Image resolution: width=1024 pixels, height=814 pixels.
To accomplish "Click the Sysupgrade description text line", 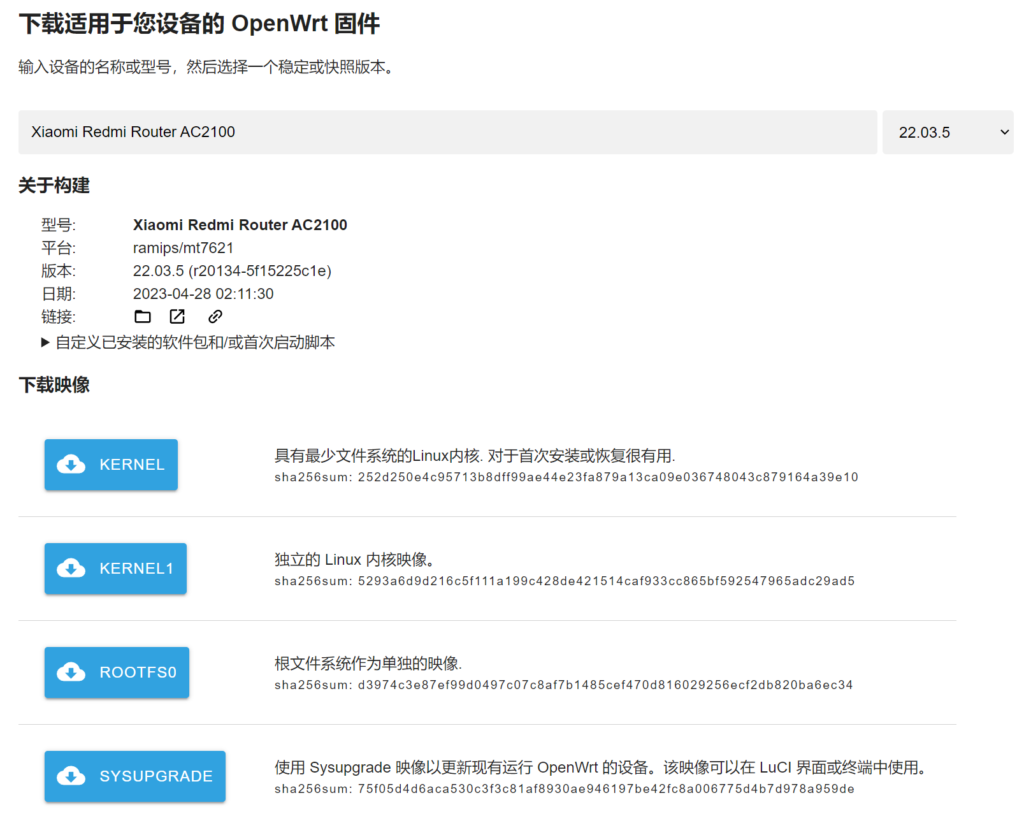I will [600, 768].
